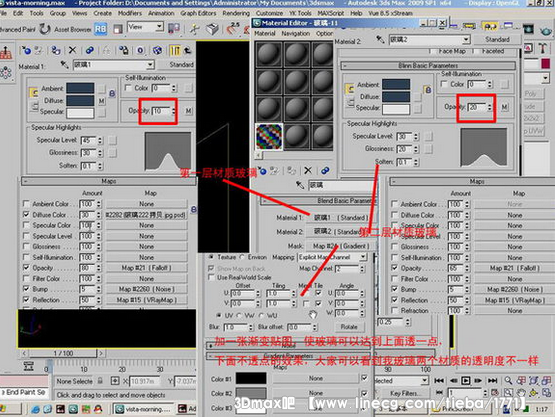This screenshot has width=555, height=420.
Task: Click the Mask Map (Gradient) button
Action: pos(341,246)
